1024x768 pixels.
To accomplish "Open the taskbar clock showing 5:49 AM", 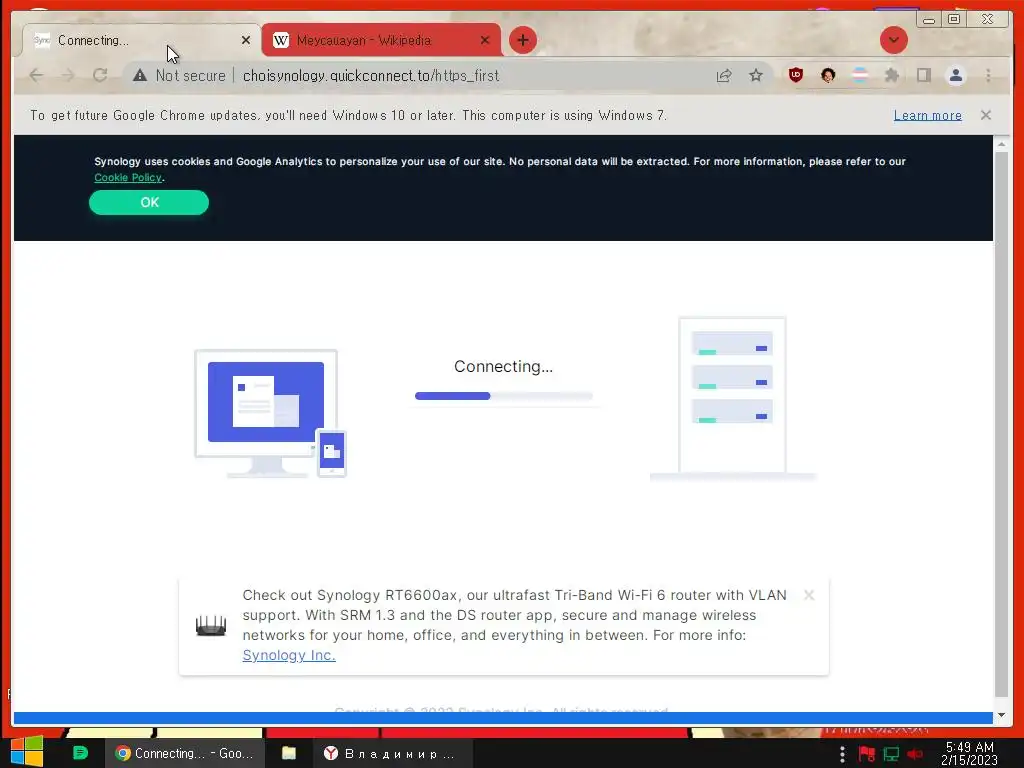I will pos(969,753).
